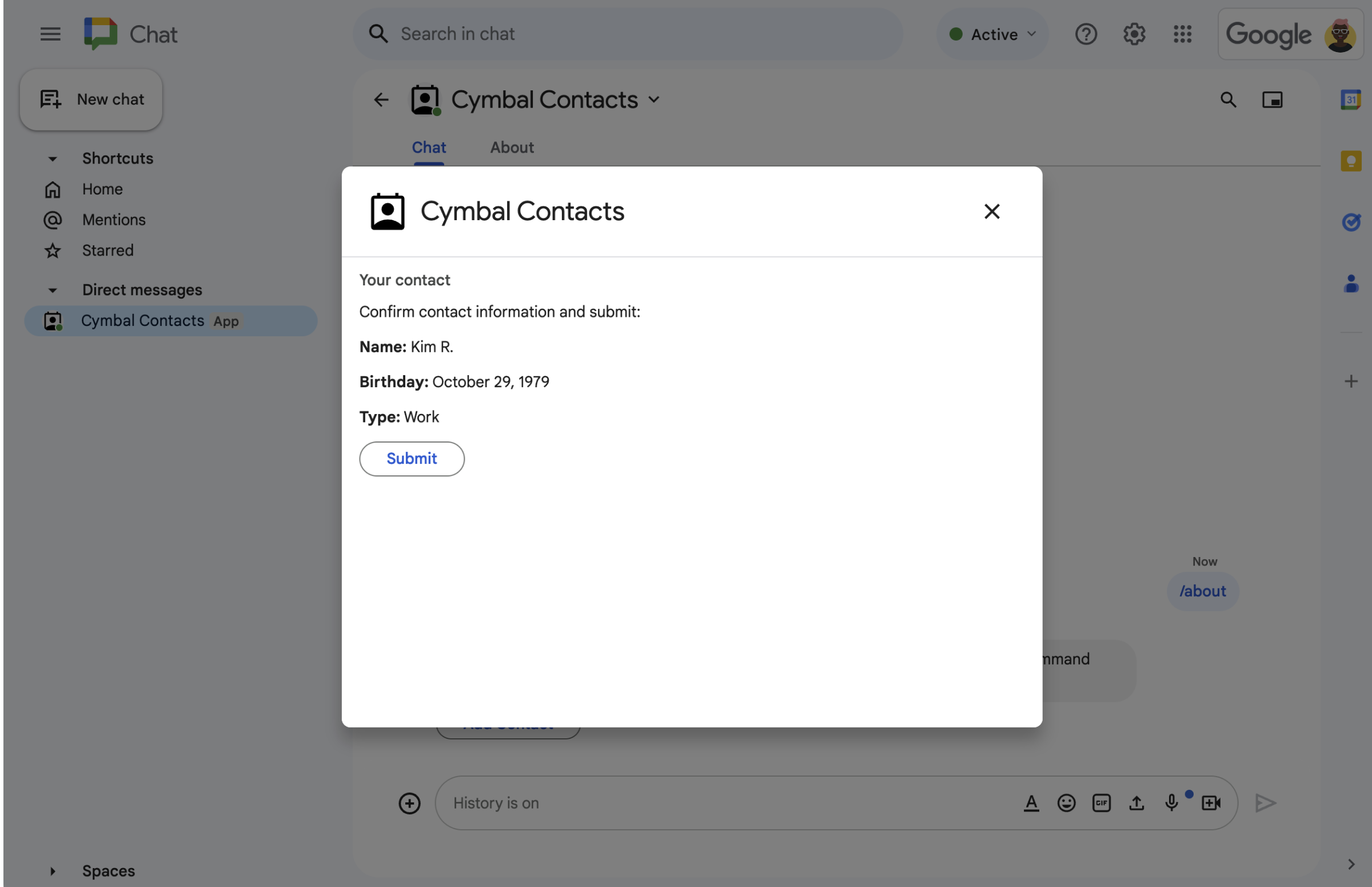The height and width of the screenshot is (887, 1372).
Task: Click the microphone icon in message bar
Action: pos(1172,802)
